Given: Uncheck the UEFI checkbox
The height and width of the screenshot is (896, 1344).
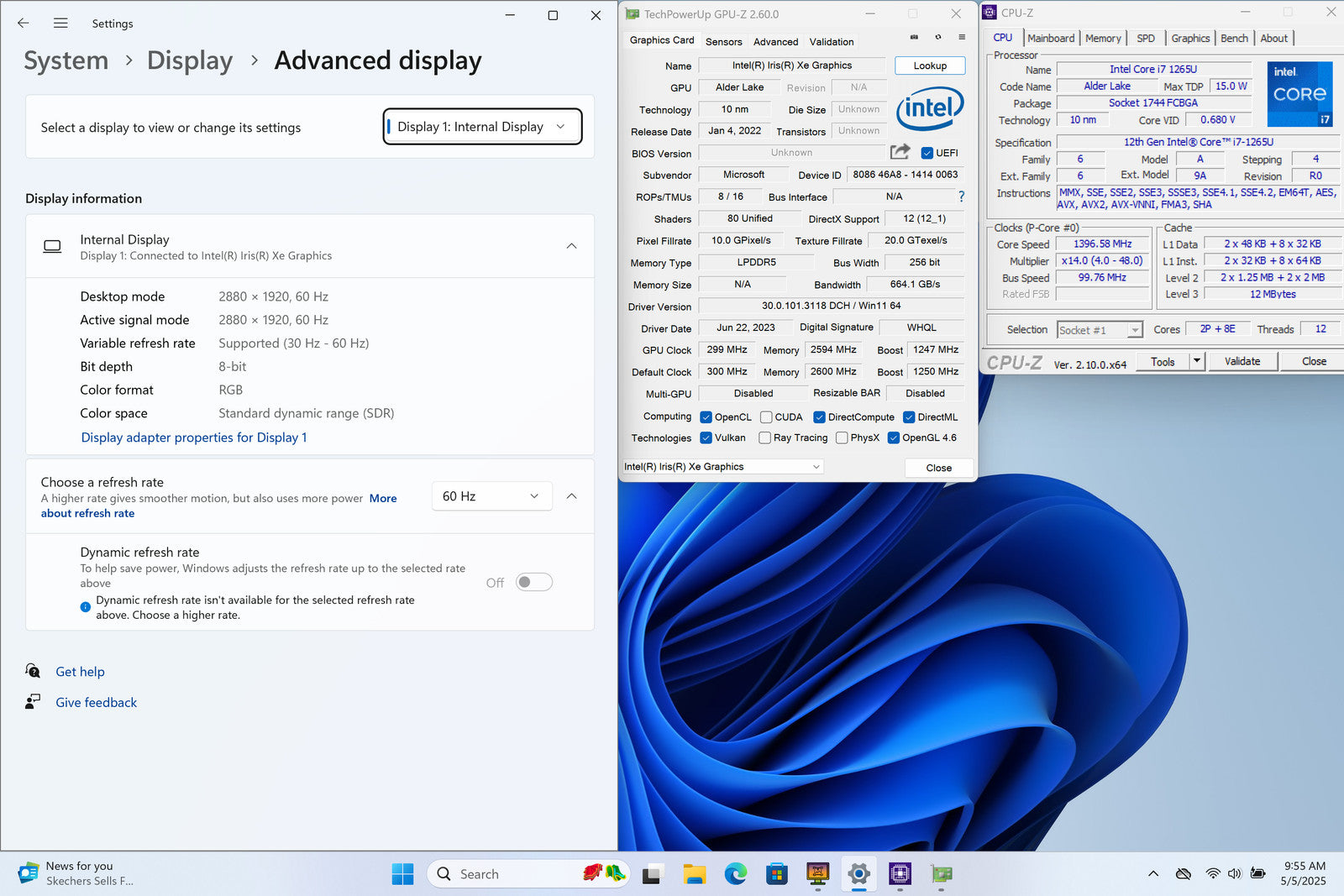Looking at the screenshot, I should (x=927, y=153).
